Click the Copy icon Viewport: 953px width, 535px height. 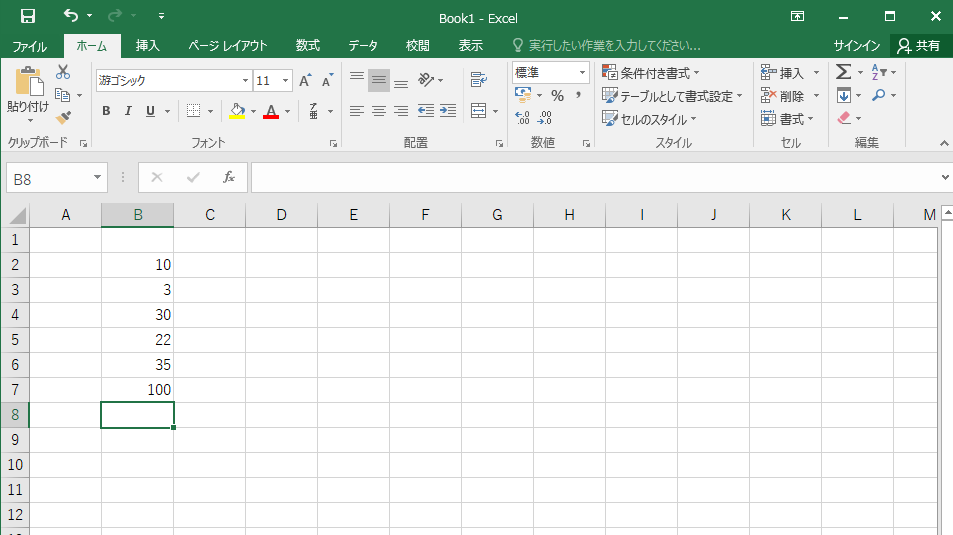click(x=62, y=95)
